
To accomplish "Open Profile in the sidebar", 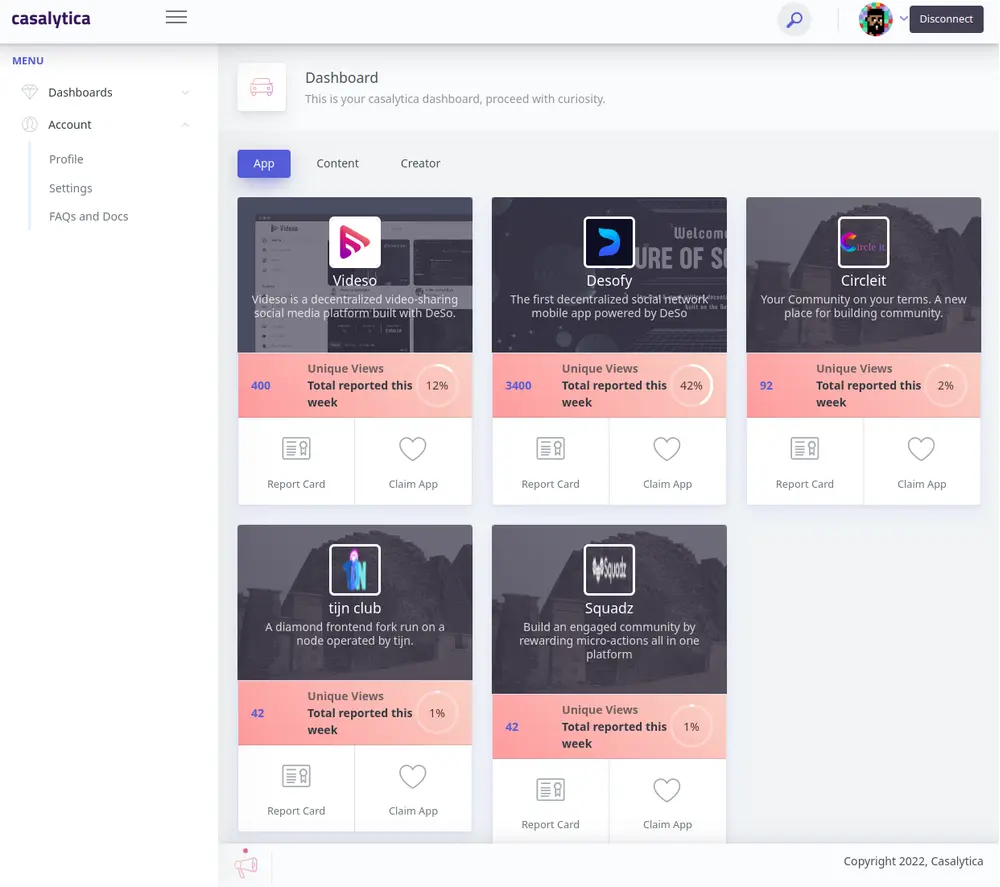I will coord(66,159).
